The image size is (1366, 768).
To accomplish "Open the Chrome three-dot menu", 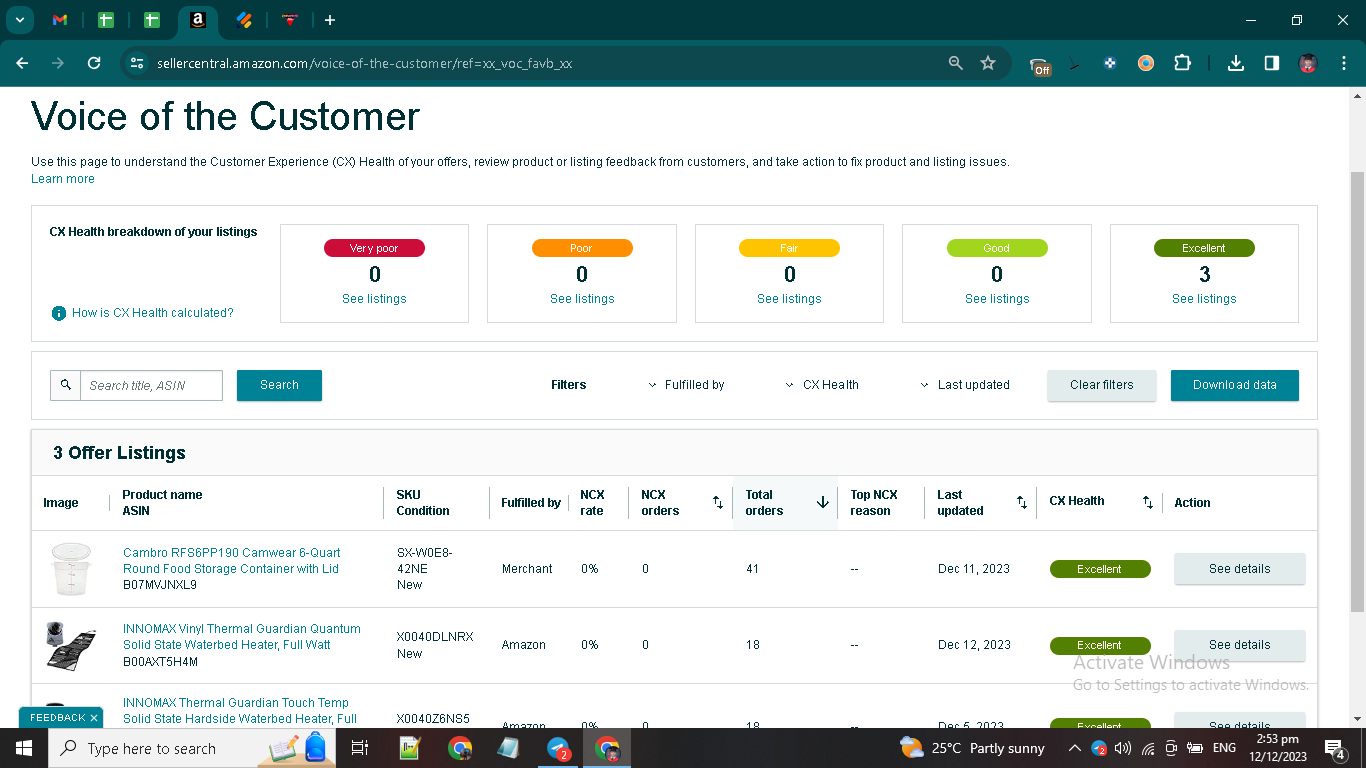I will [x=1343, y=63].
